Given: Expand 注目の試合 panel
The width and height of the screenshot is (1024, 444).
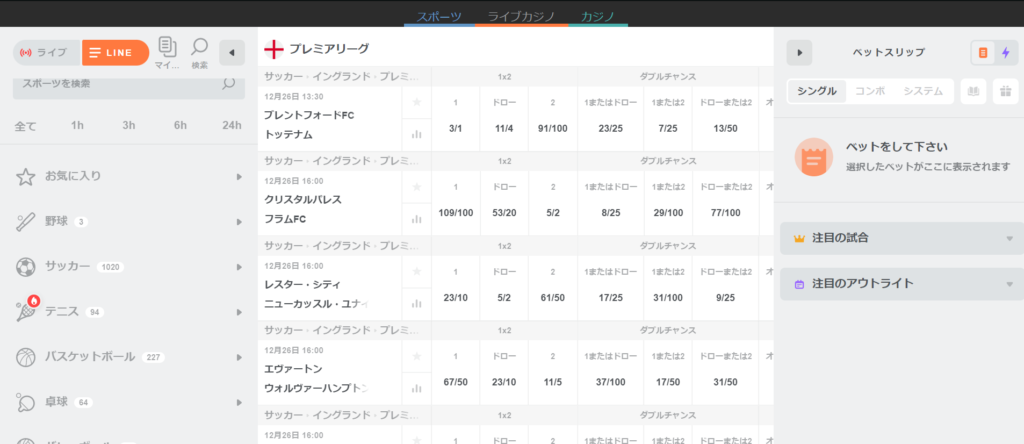Looking at the screenshot, I should 902,238.
